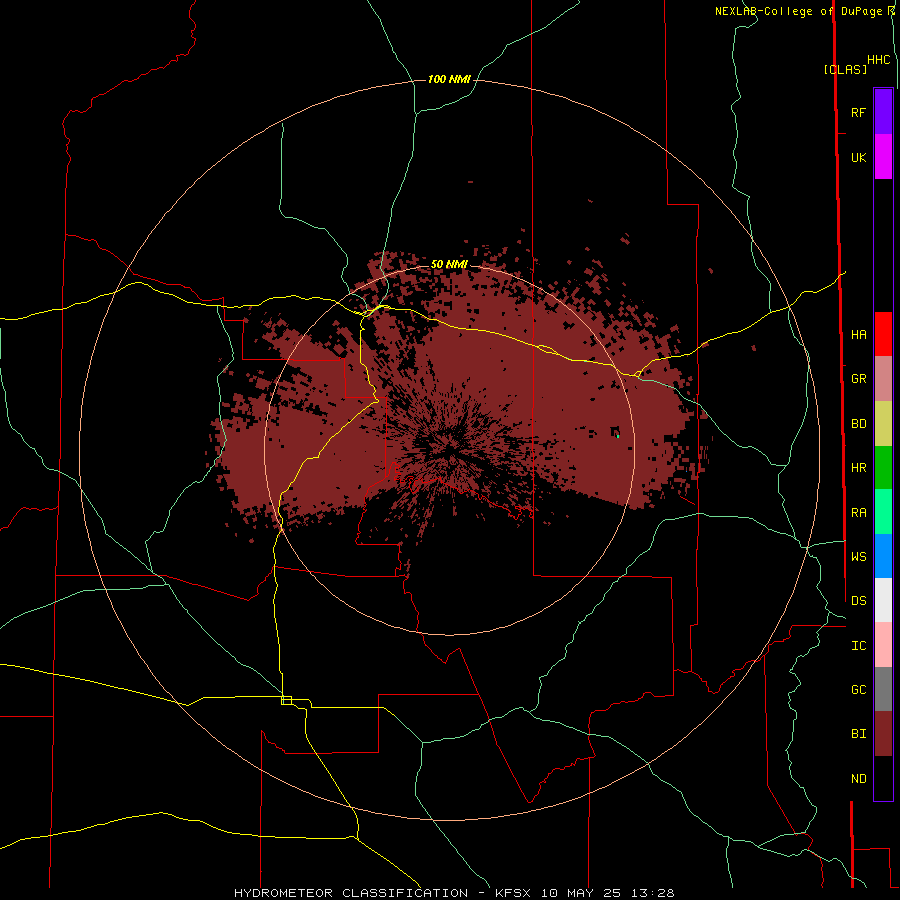Click the DS legend label text
This screenshot has height=900, width=900.
859,601
